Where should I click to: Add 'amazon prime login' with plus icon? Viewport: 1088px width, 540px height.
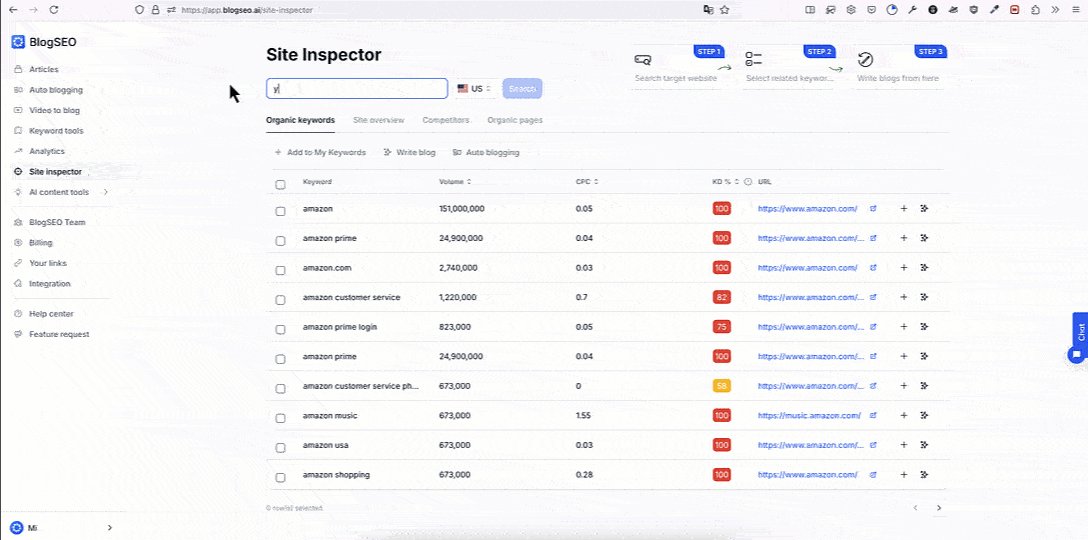(903, 326)
